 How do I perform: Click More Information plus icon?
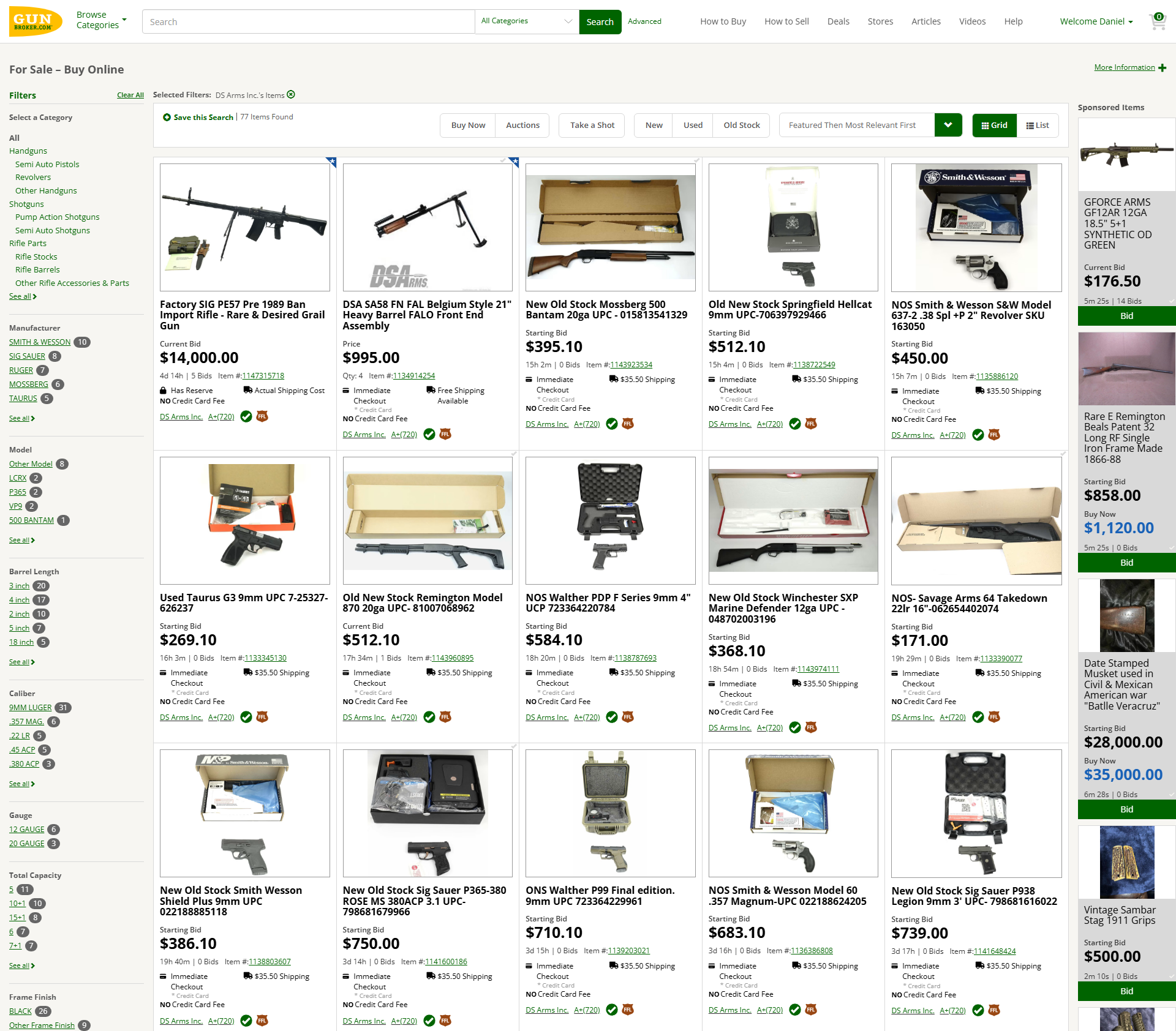tap(1163, 67)
